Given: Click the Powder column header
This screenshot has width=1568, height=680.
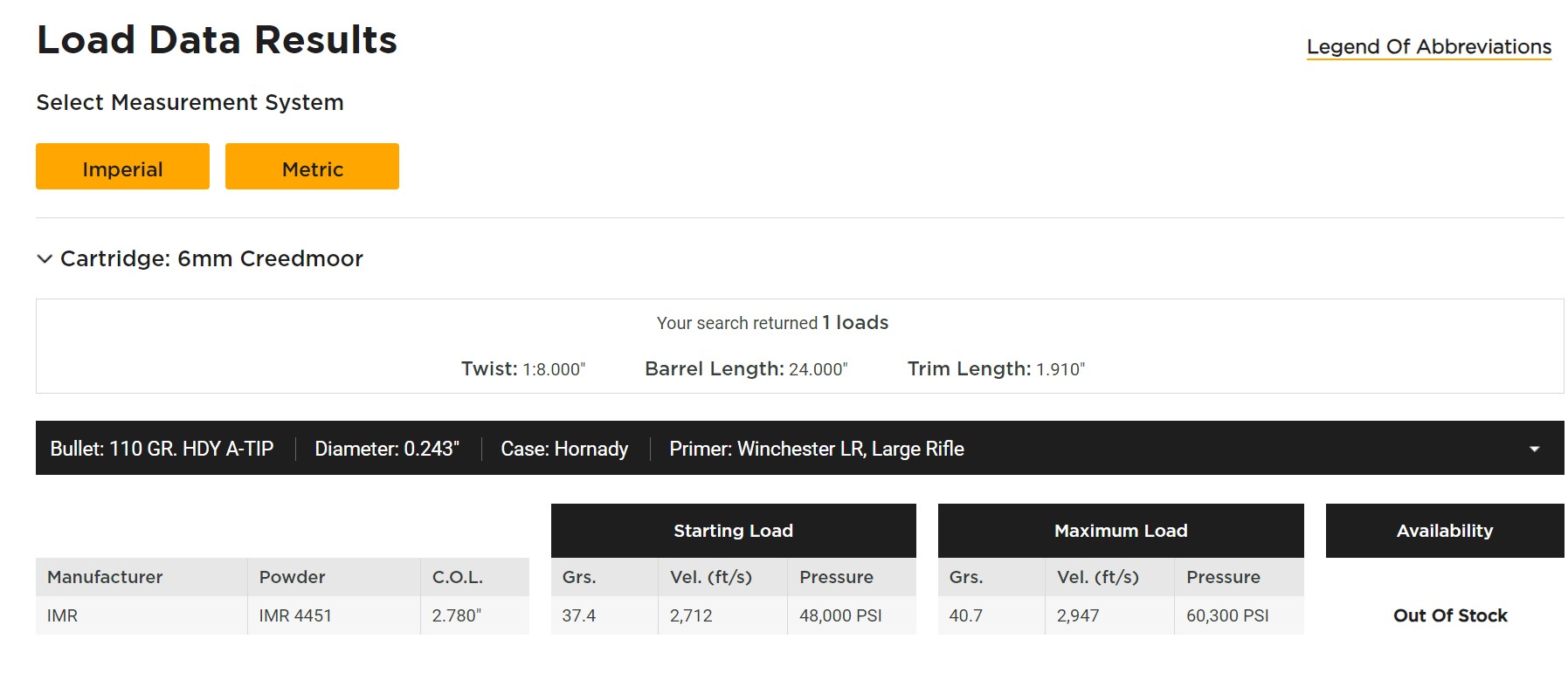Looking at the screenshot, I should click(292, 577).
